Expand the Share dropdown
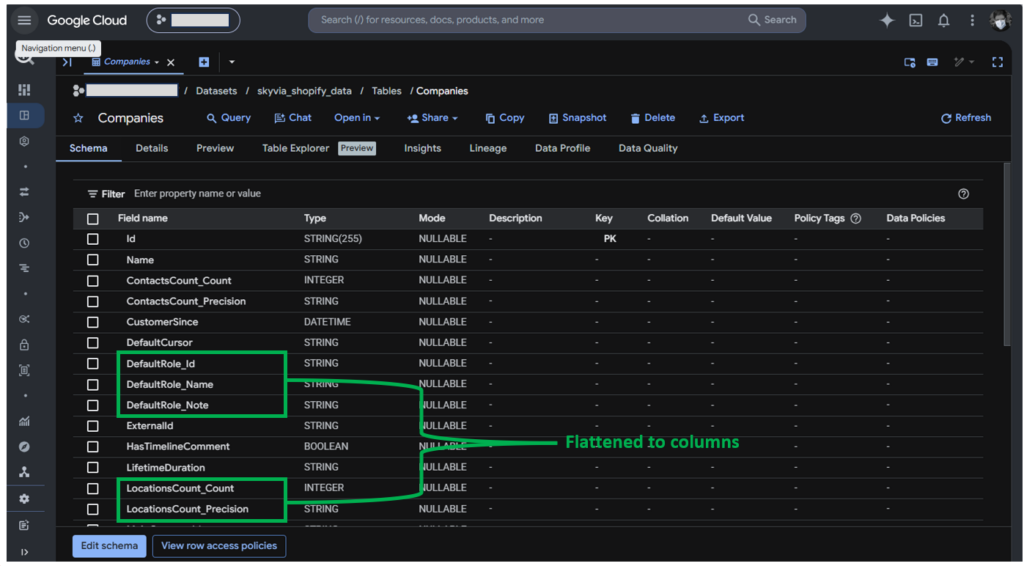Viewport: 1024px width, 566px height. [x=432, y=118]
